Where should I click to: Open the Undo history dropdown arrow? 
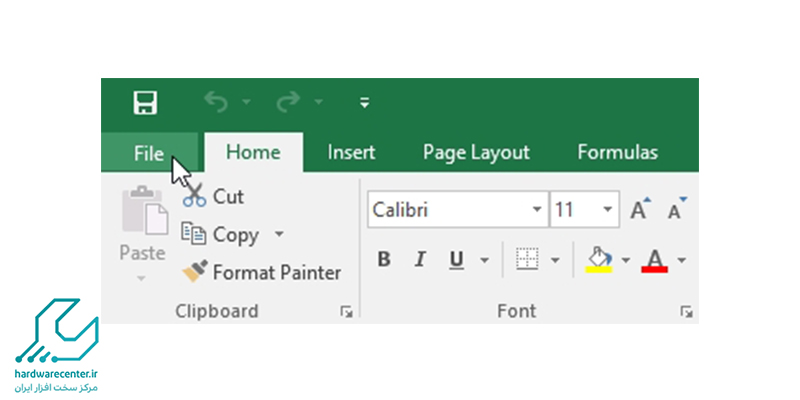(246, 102)
